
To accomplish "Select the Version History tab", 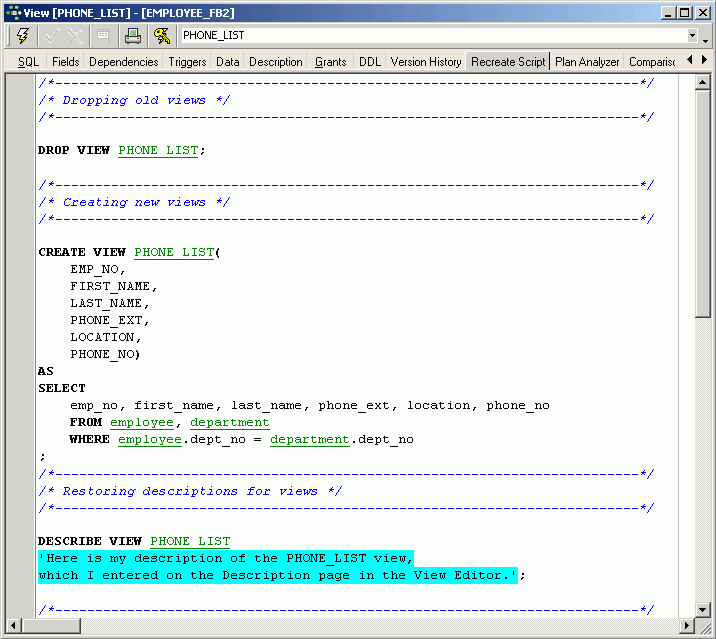I will (426, 62).
